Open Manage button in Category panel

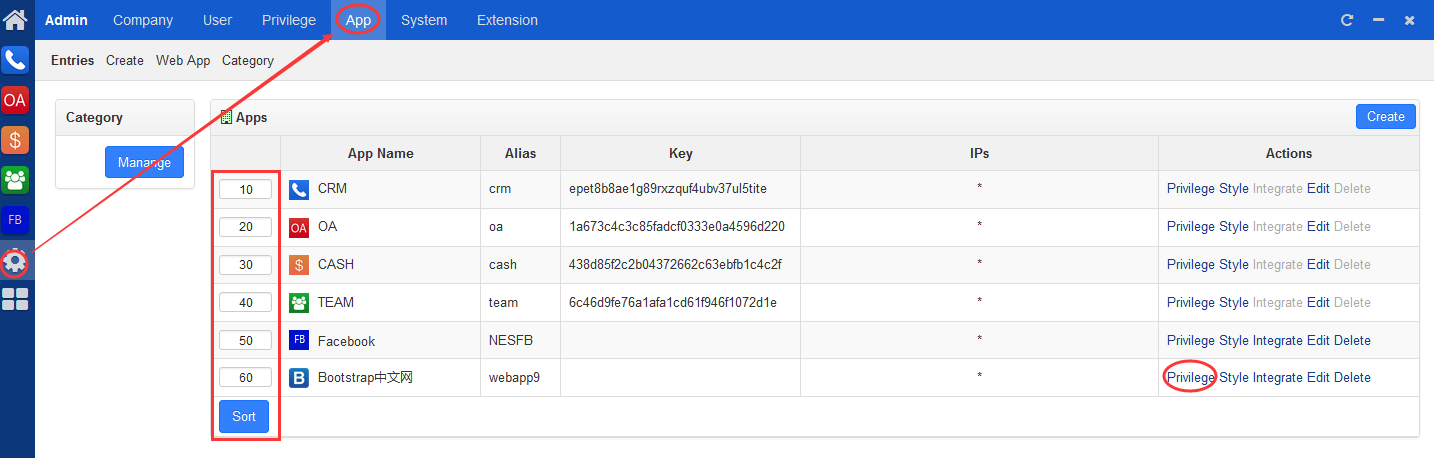click(x=144, y=162)
